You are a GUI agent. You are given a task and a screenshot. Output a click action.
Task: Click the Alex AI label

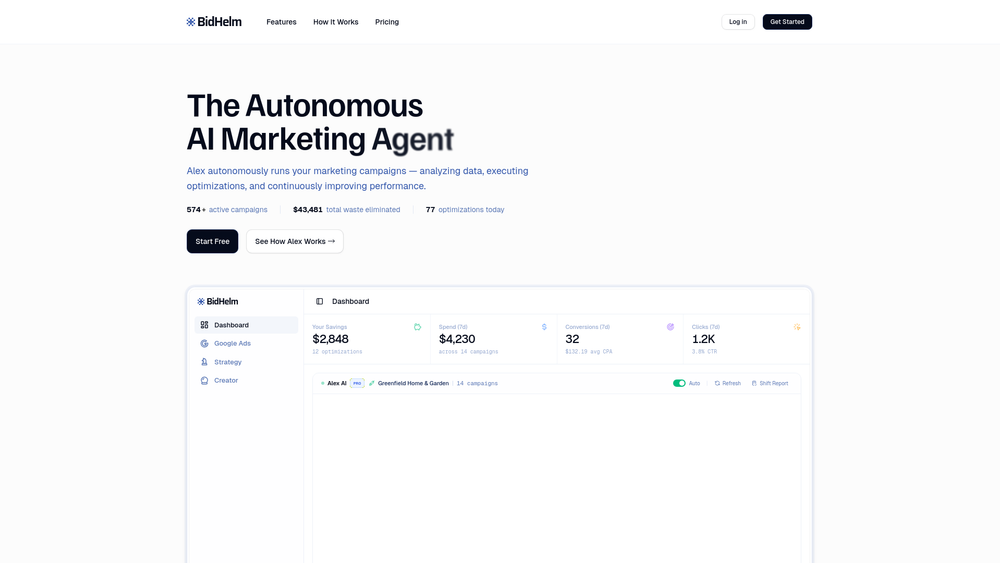coord(337,383)
